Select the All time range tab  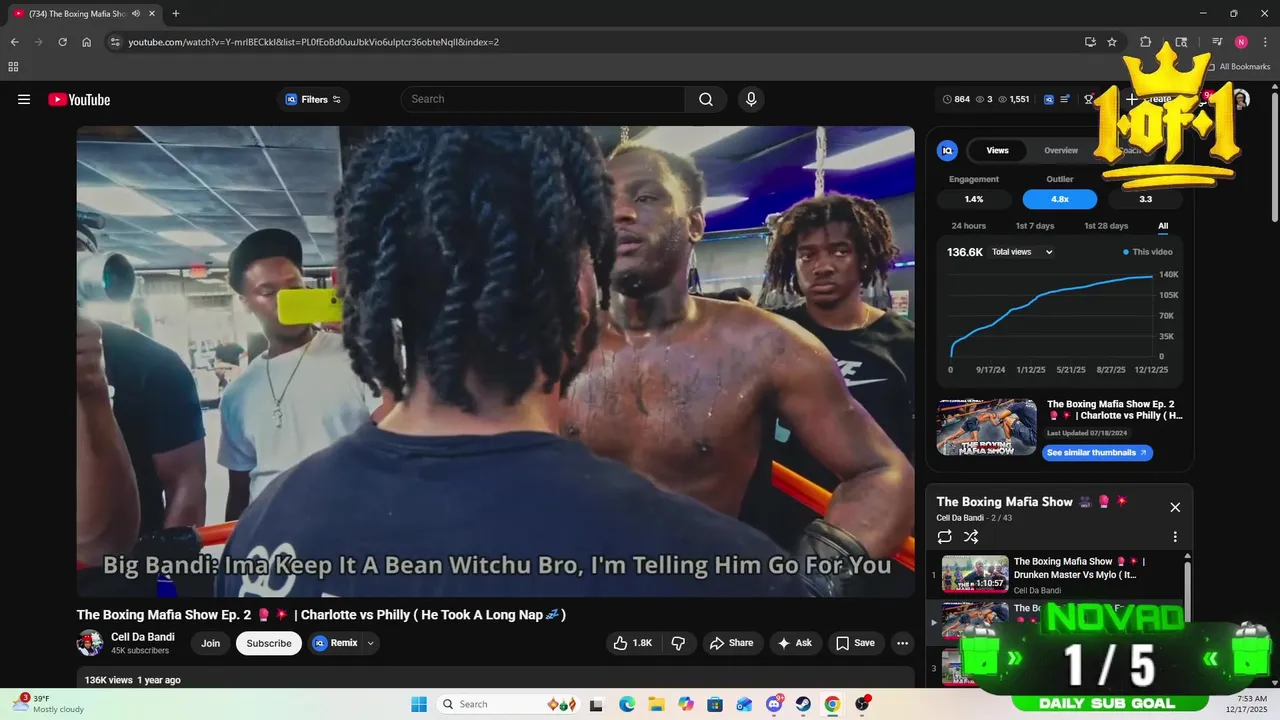pos(1163,226)
